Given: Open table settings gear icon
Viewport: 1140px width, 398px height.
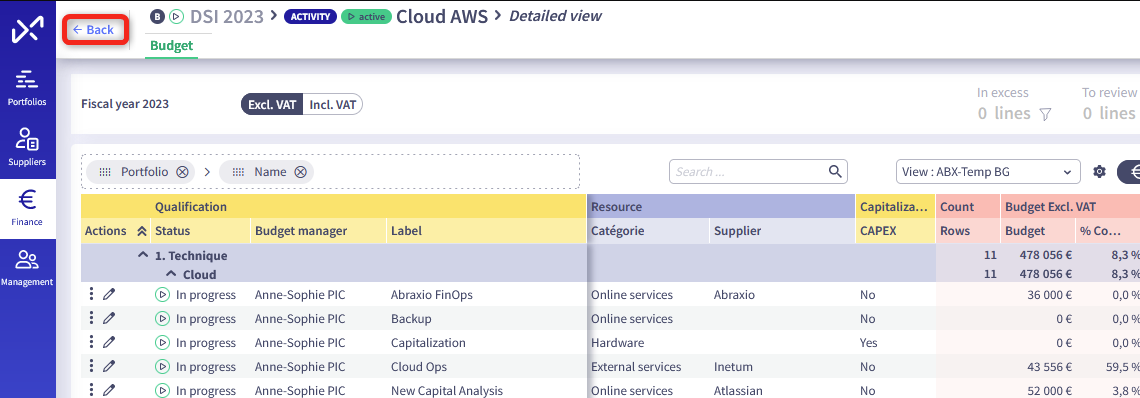Looking at the screenshot, I should (x=1099, y=172).
